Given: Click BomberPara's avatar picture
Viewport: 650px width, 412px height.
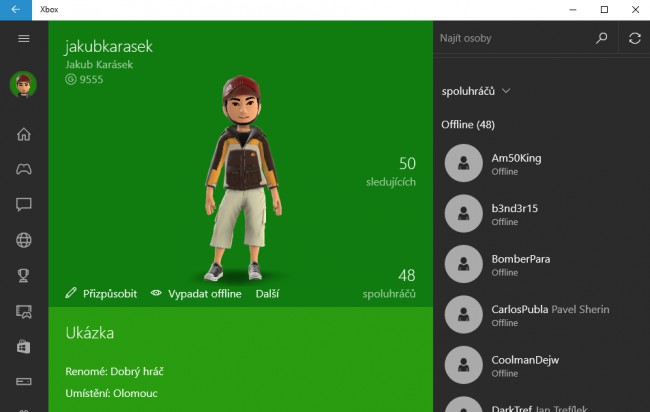Looking at the screenshot, I should (x=463, y=264).
